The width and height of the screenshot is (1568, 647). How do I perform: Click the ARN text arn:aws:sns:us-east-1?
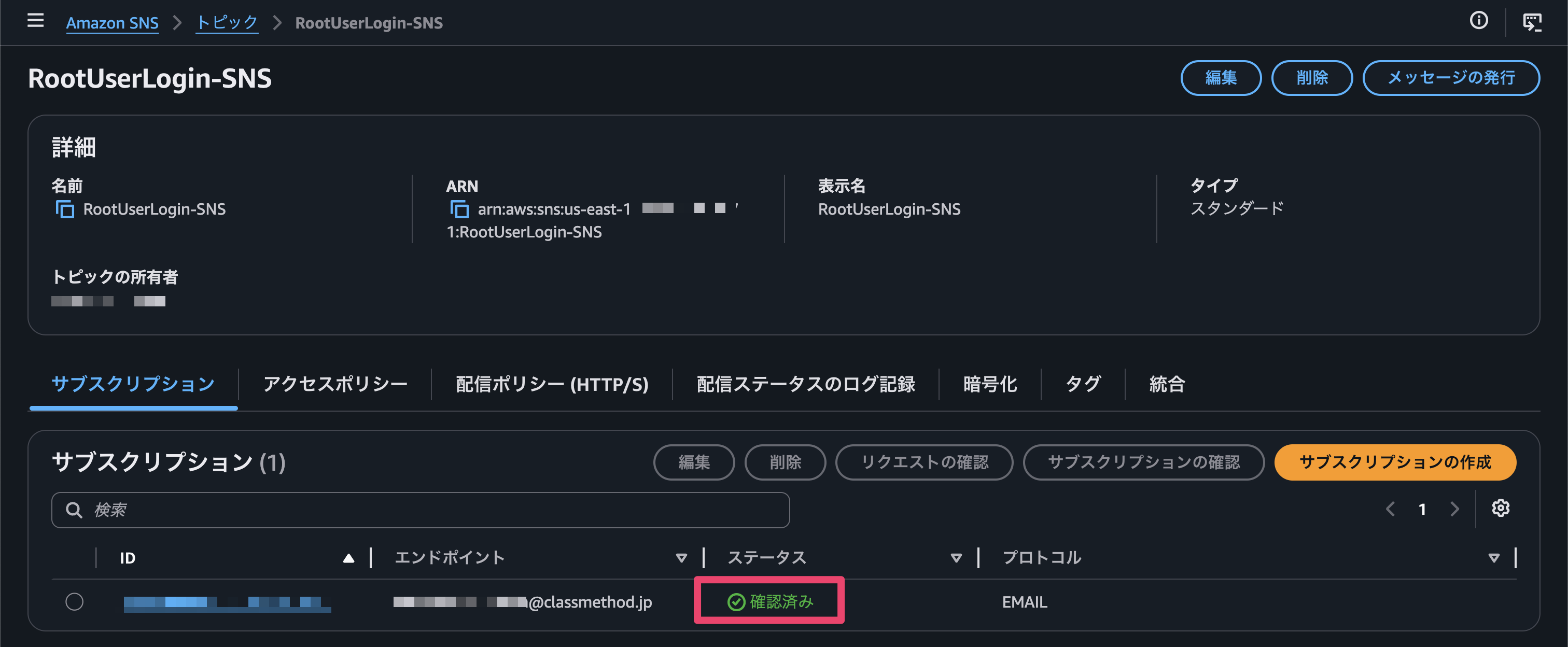pyautogui.click(x=554, y=209)
